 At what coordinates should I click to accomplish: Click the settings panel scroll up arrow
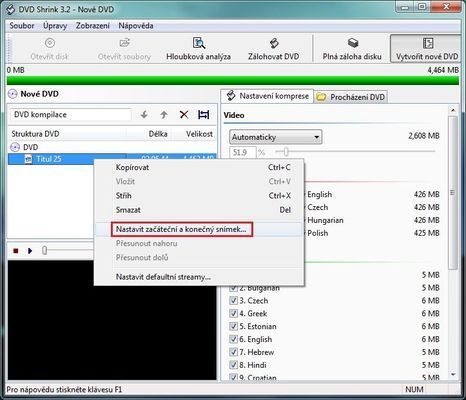click(x=453, y=110)
